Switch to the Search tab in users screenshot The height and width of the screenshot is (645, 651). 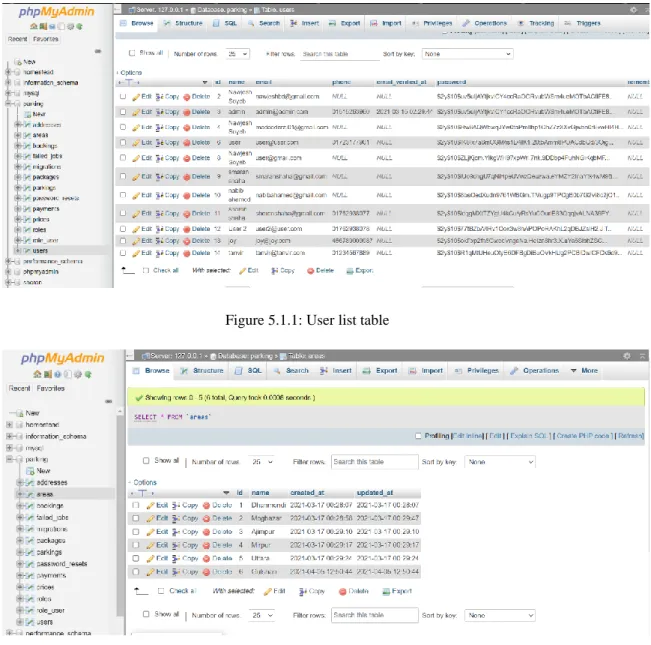264,23
